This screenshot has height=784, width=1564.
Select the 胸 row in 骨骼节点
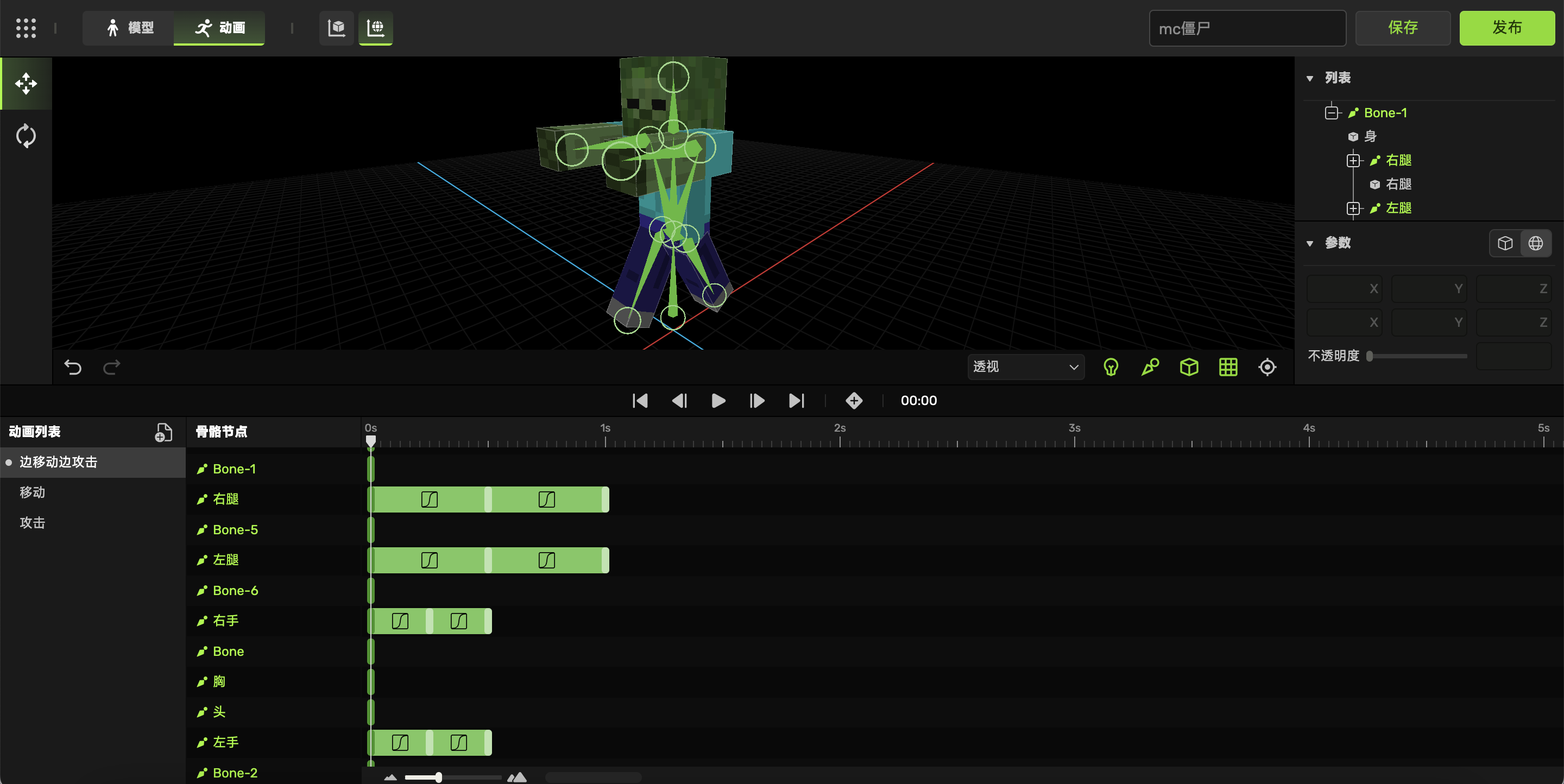pyautogui.click(x=273, y=681)
